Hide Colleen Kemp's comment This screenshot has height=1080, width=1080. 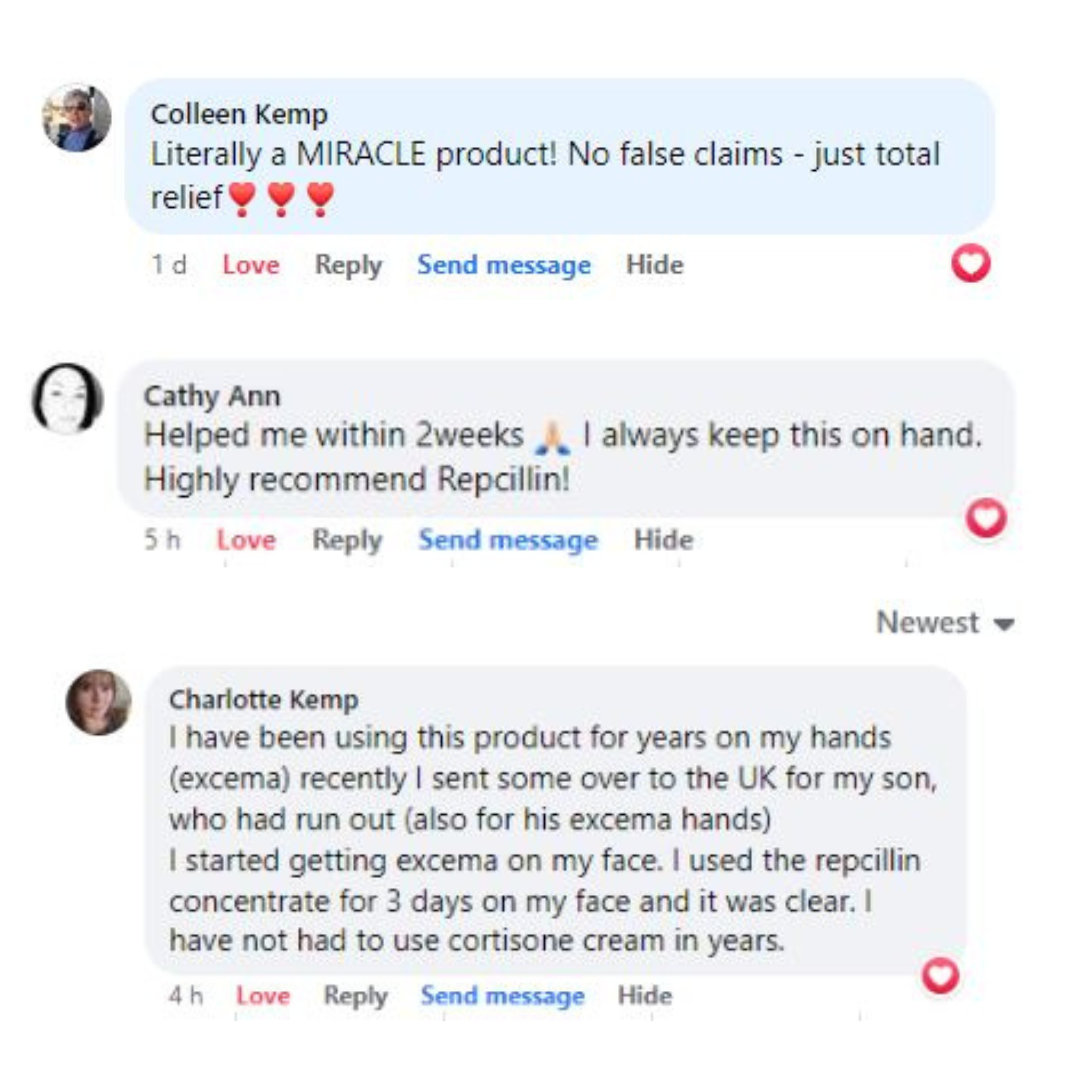655,266
